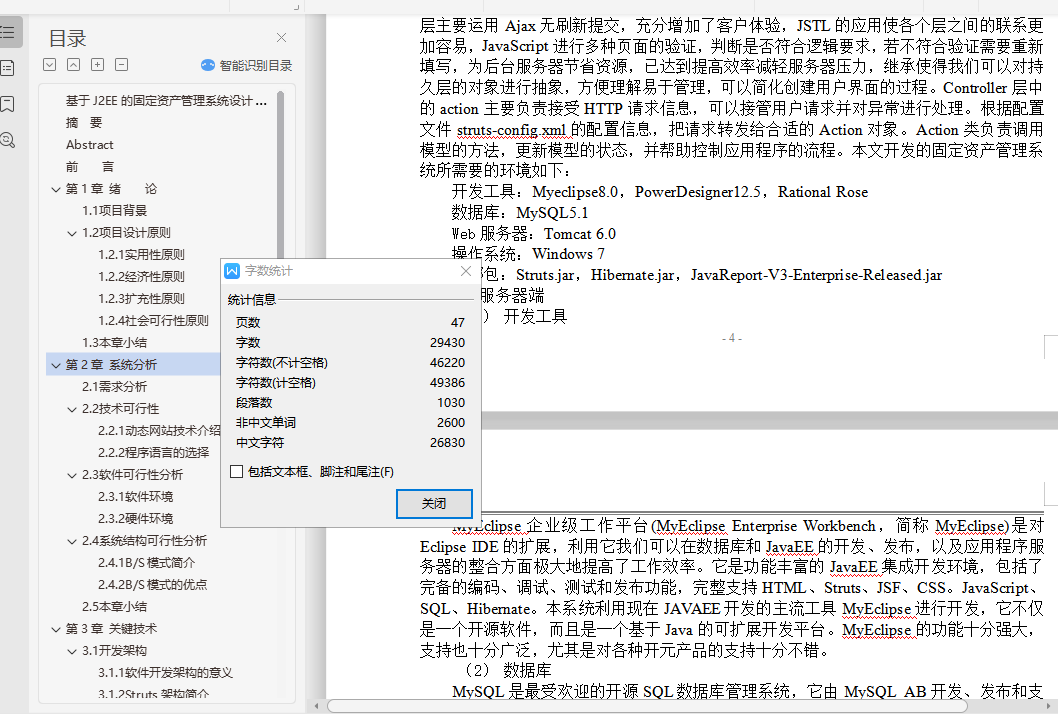Collapse the 第2章 系统分析 node
Image resolution: width=1058 pixels, height=714 pixels.
click(56, 365)
